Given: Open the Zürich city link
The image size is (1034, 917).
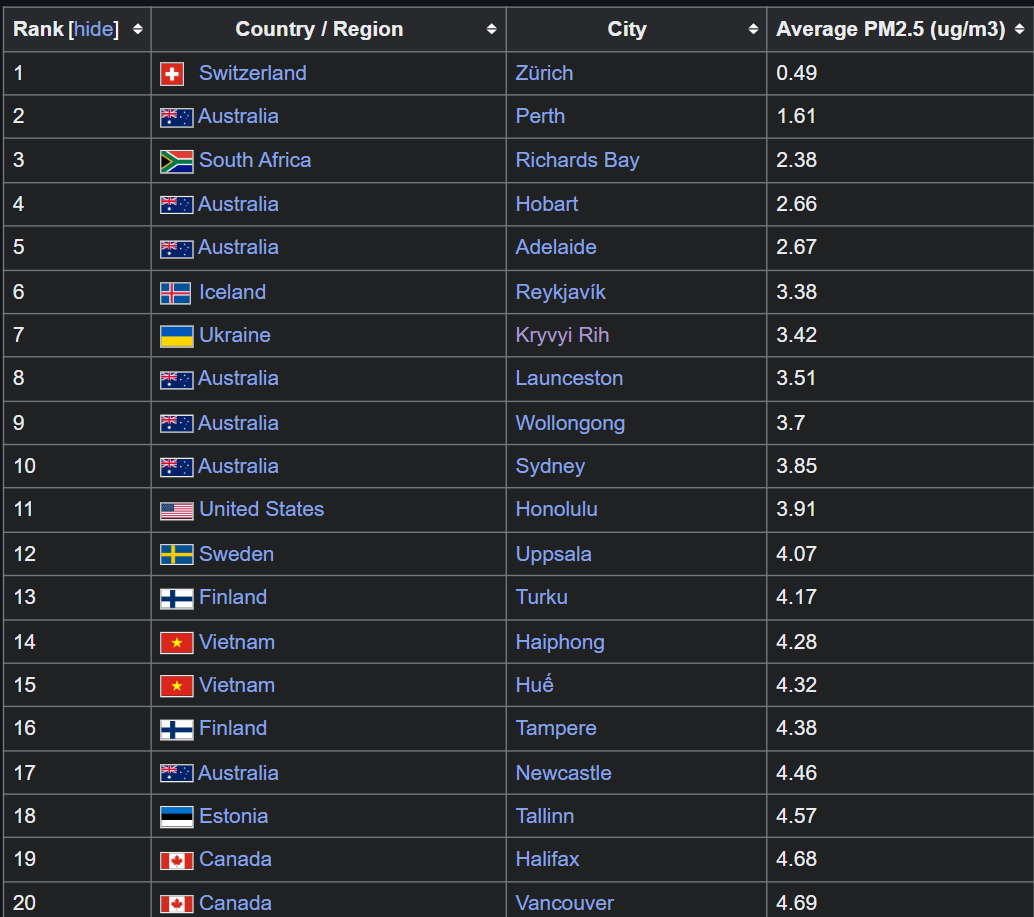Looking at the screenshot, I should (x=544, y=73).
